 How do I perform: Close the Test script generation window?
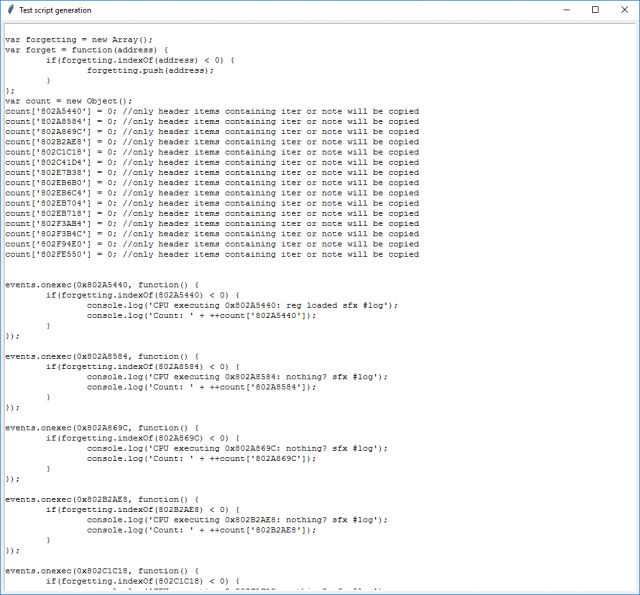coord(625,9)
